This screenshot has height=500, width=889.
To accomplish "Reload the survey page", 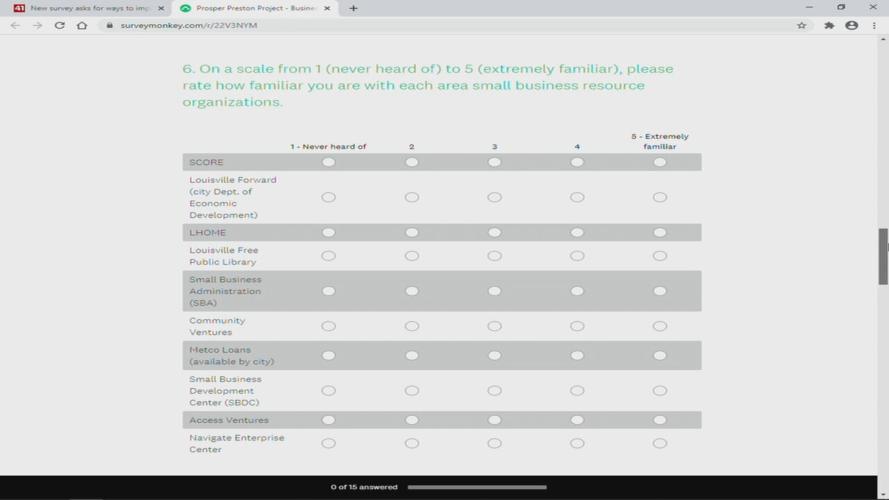I will click(60, 26).
